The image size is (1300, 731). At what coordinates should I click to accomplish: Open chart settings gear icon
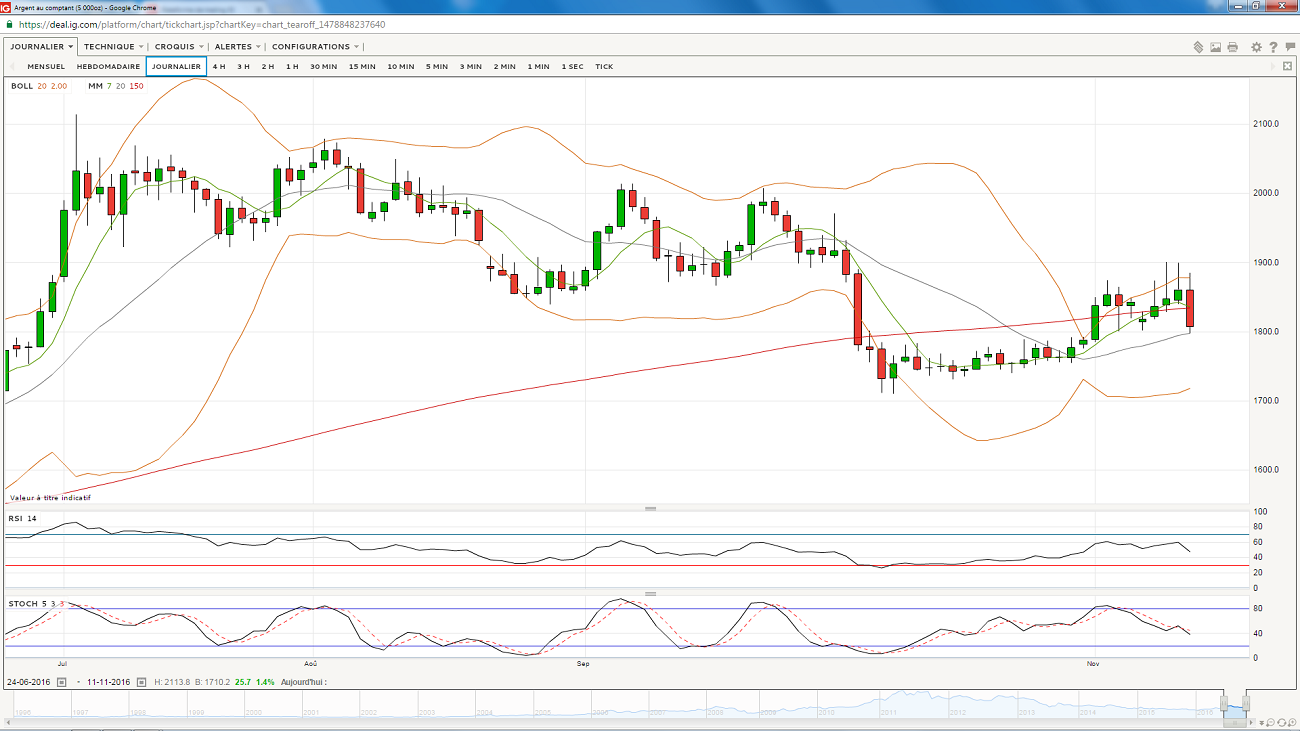(1255, 47)
